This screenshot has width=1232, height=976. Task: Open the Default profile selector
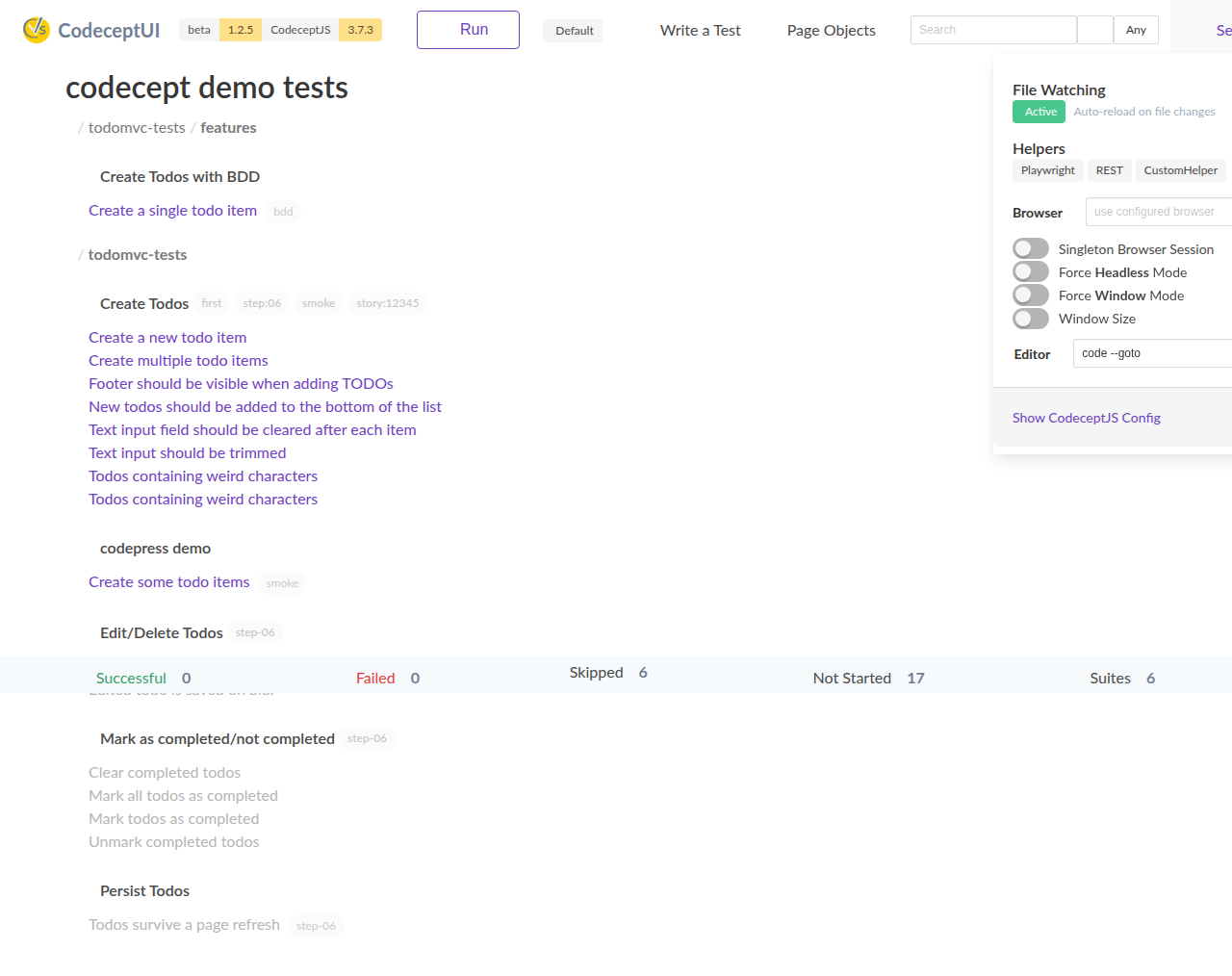[574, 31]
